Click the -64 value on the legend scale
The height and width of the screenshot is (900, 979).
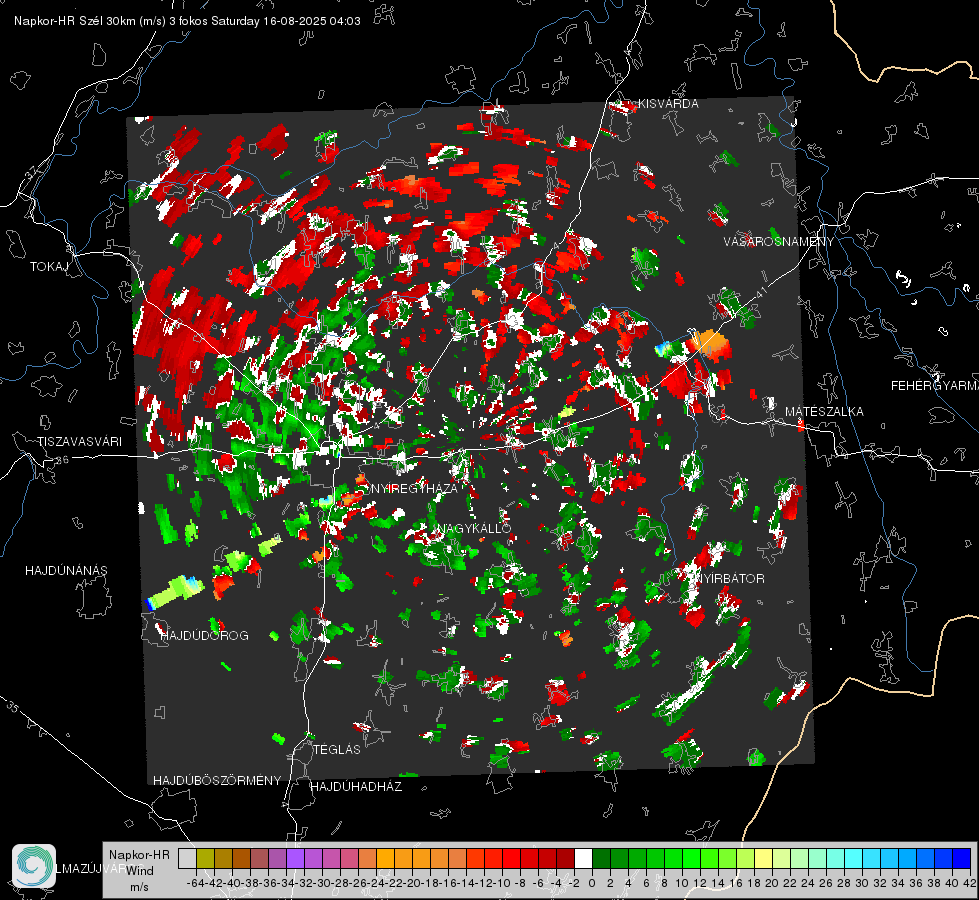click(x=196, y=883)
